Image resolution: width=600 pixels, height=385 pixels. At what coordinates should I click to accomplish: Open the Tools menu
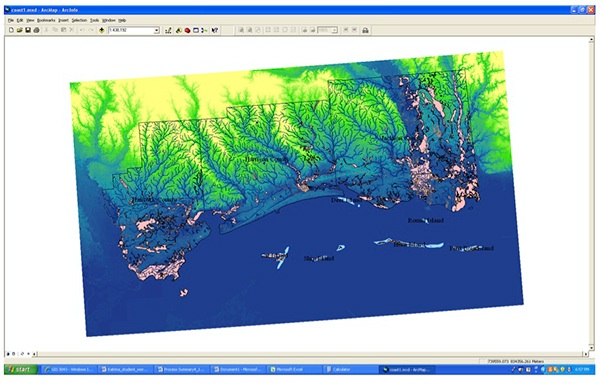(95, 20)
